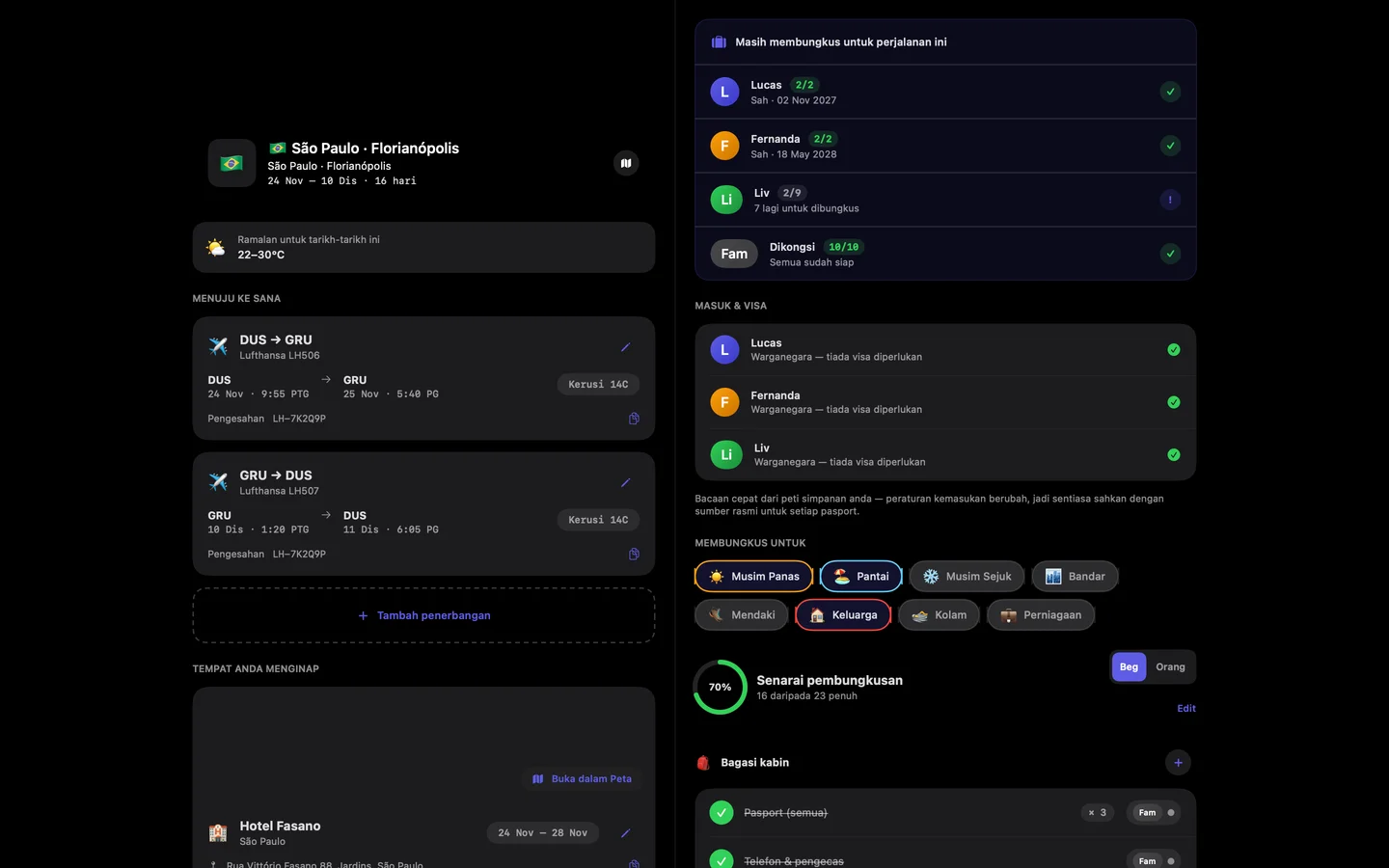Viewport: 1389px width, 868px height.
Task: Toggle the Keluarga packing chip
Action: (x=843, y=615)
